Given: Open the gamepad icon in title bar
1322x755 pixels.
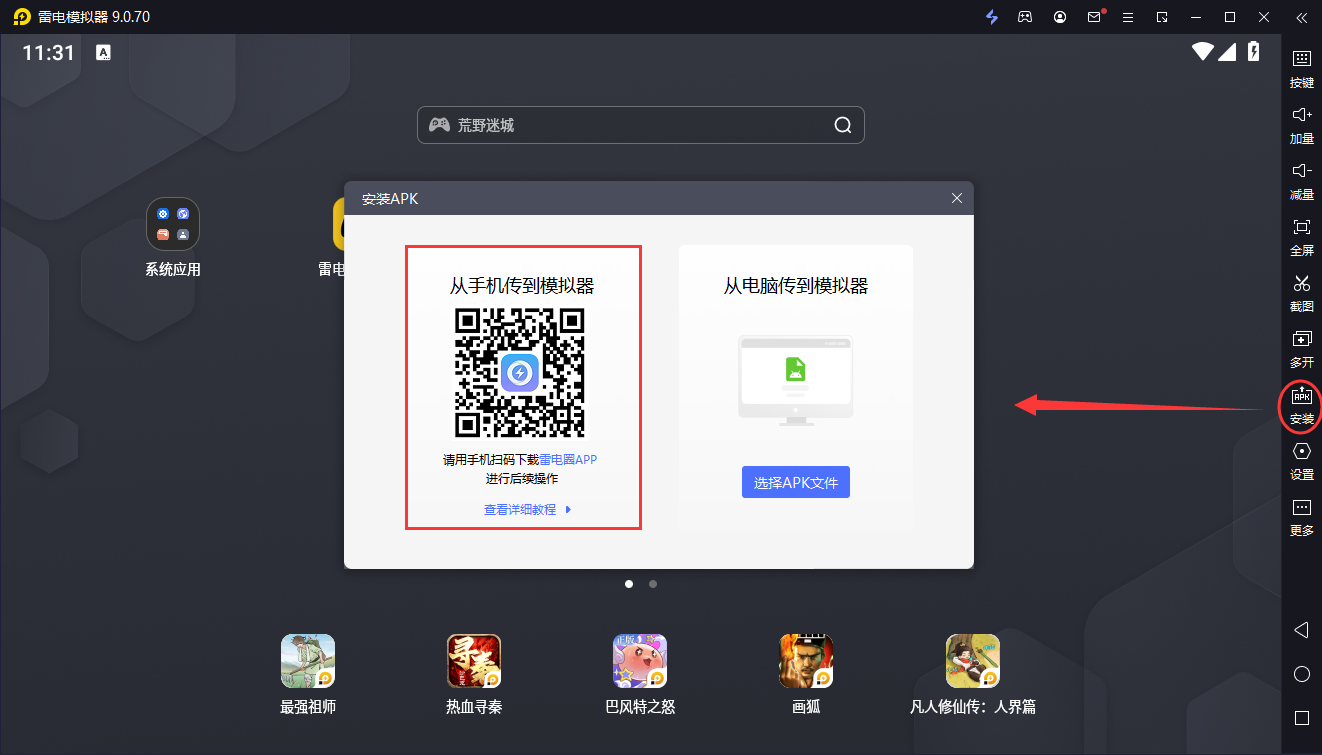Looking at the screenshot, I should click(1025, 17).
